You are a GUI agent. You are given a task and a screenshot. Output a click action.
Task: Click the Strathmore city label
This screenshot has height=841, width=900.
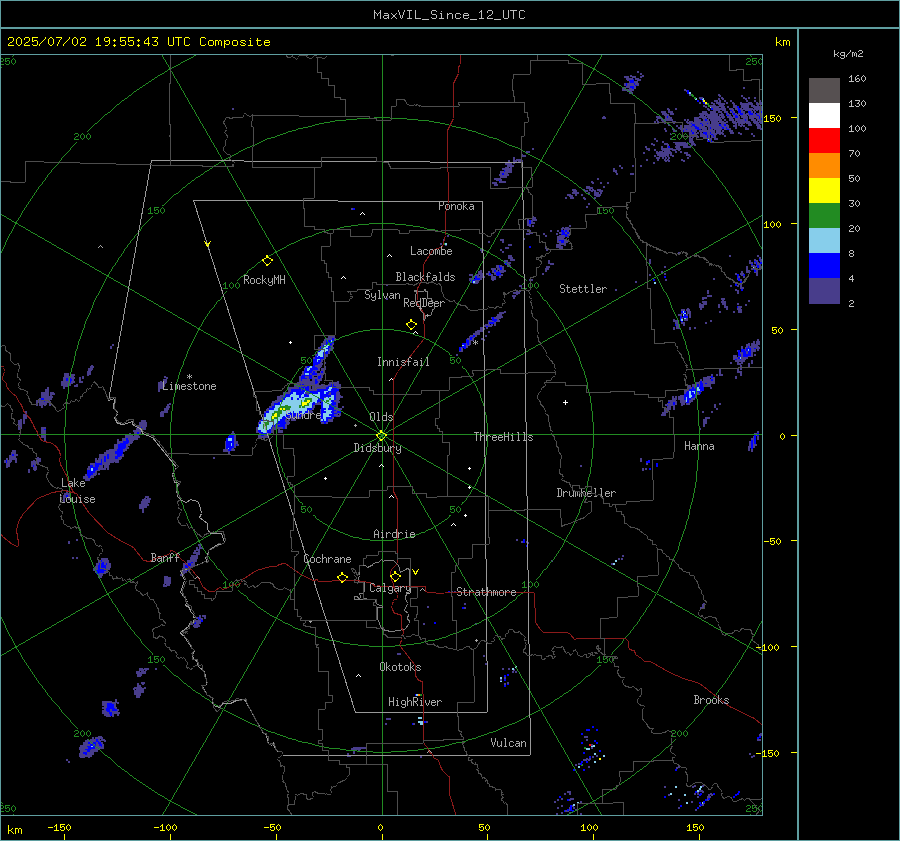pyautogui.click(x=486, y=592)
